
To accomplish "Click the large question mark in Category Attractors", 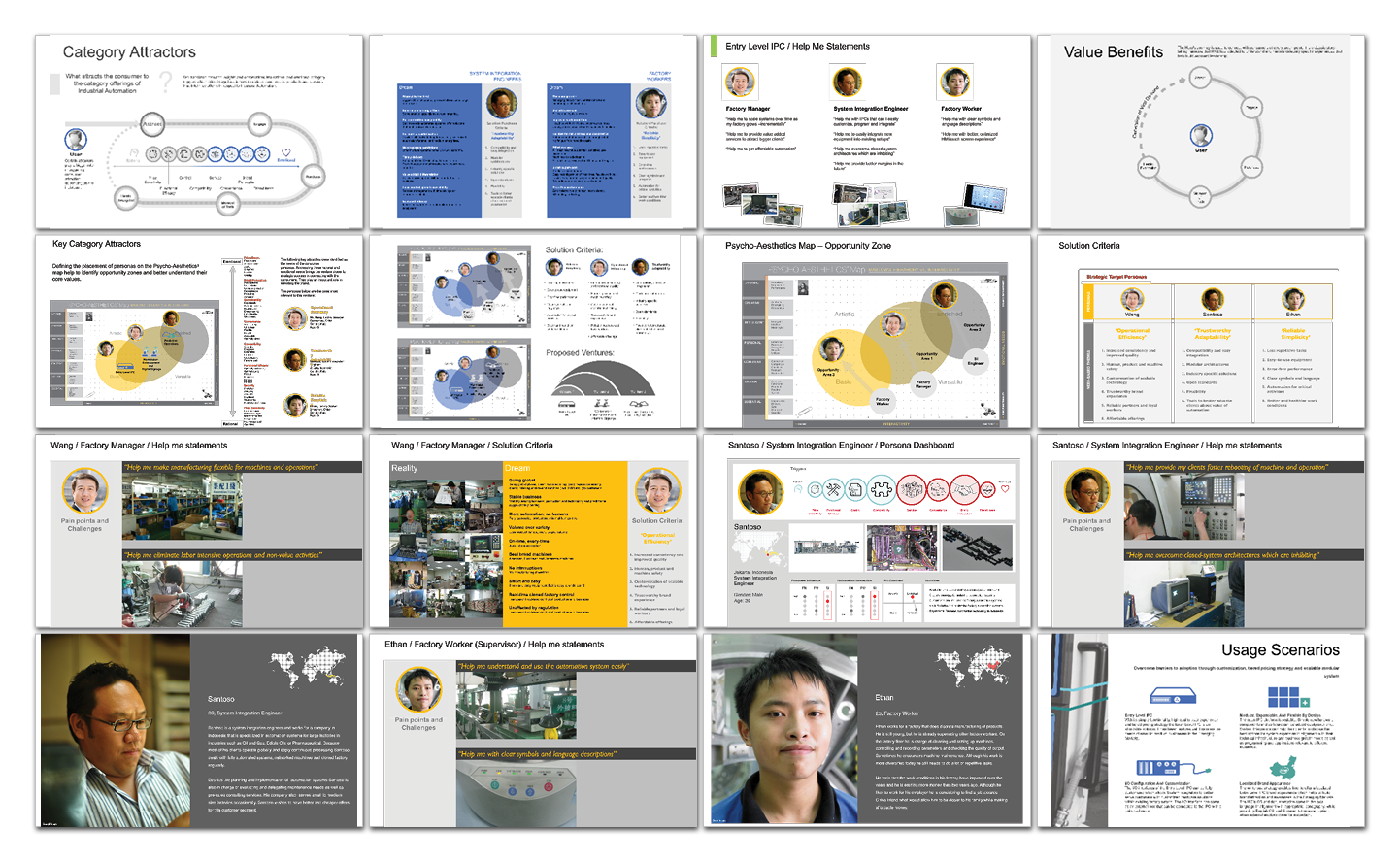I will 165,82.
